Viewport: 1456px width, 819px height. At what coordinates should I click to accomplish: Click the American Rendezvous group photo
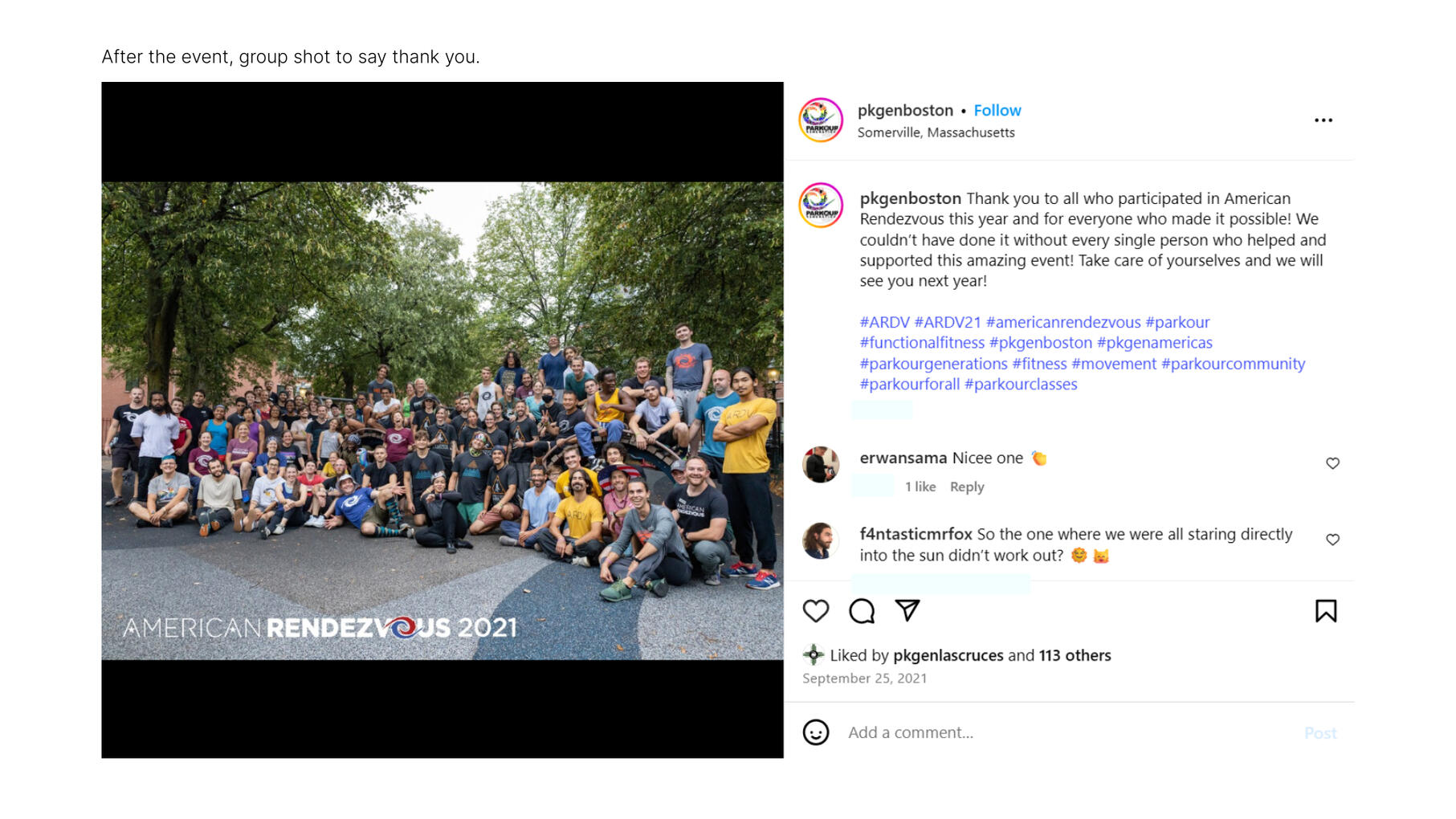point(443,421)
